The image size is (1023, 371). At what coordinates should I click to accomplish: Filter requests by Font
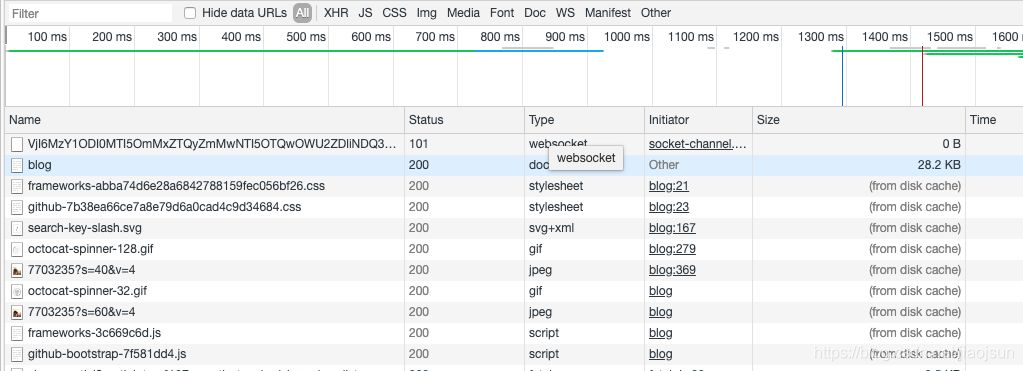tap(502, 13)
